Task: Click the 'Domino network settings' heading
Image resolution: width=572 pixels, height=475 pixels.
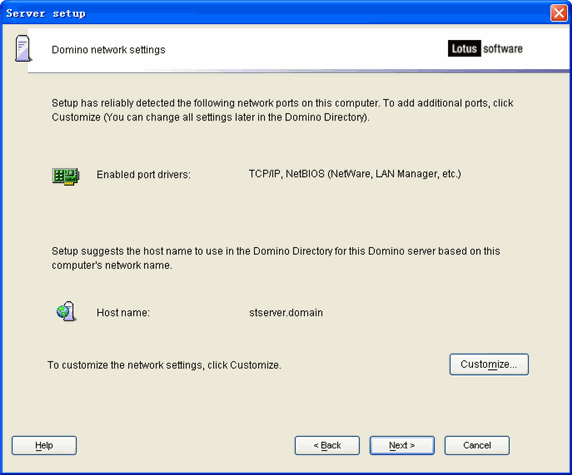Action: point(108,50)
